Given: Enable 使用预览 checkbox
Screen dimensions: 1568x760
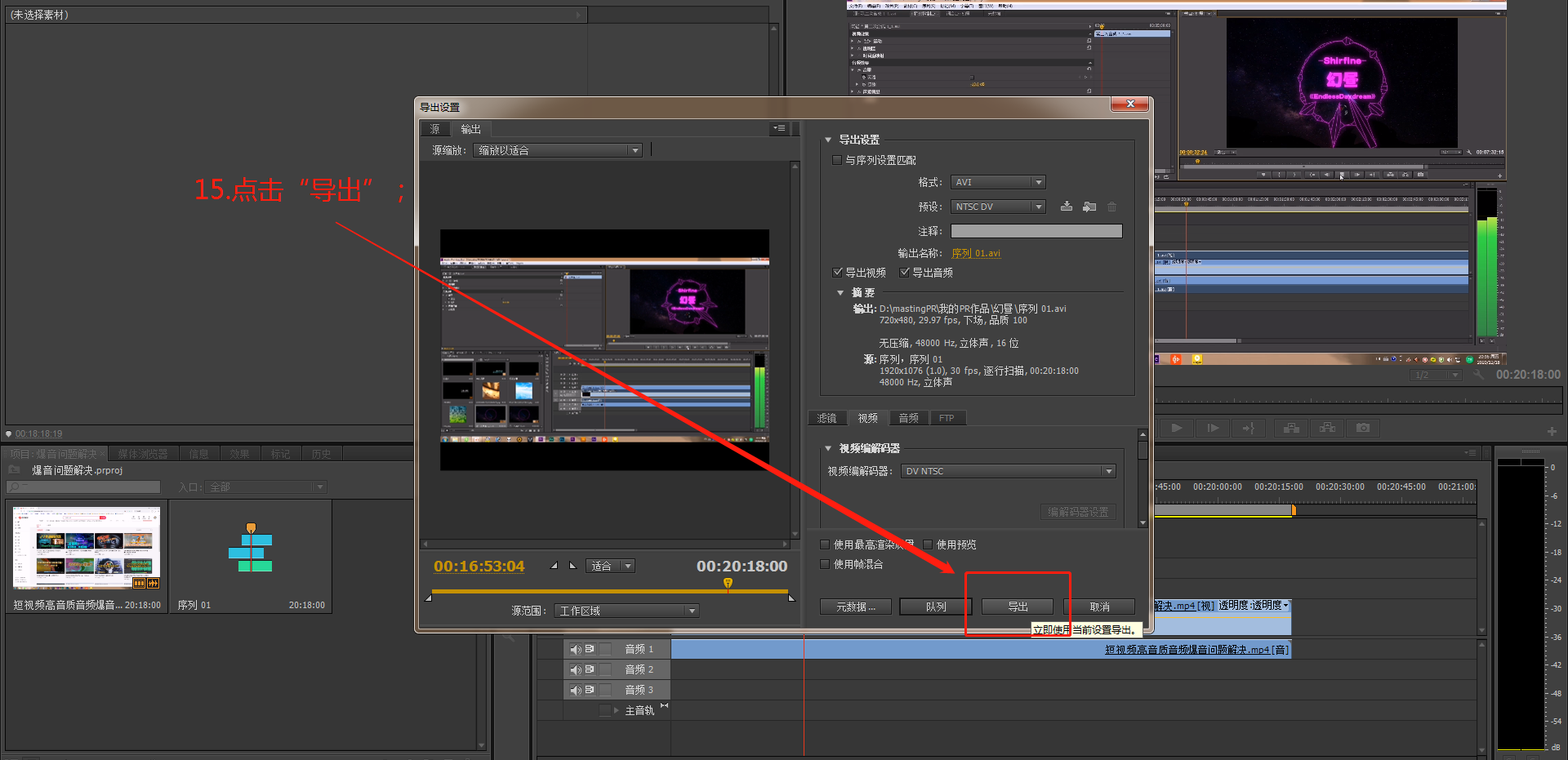Looking at the screenshot, I should click(928, 544).
